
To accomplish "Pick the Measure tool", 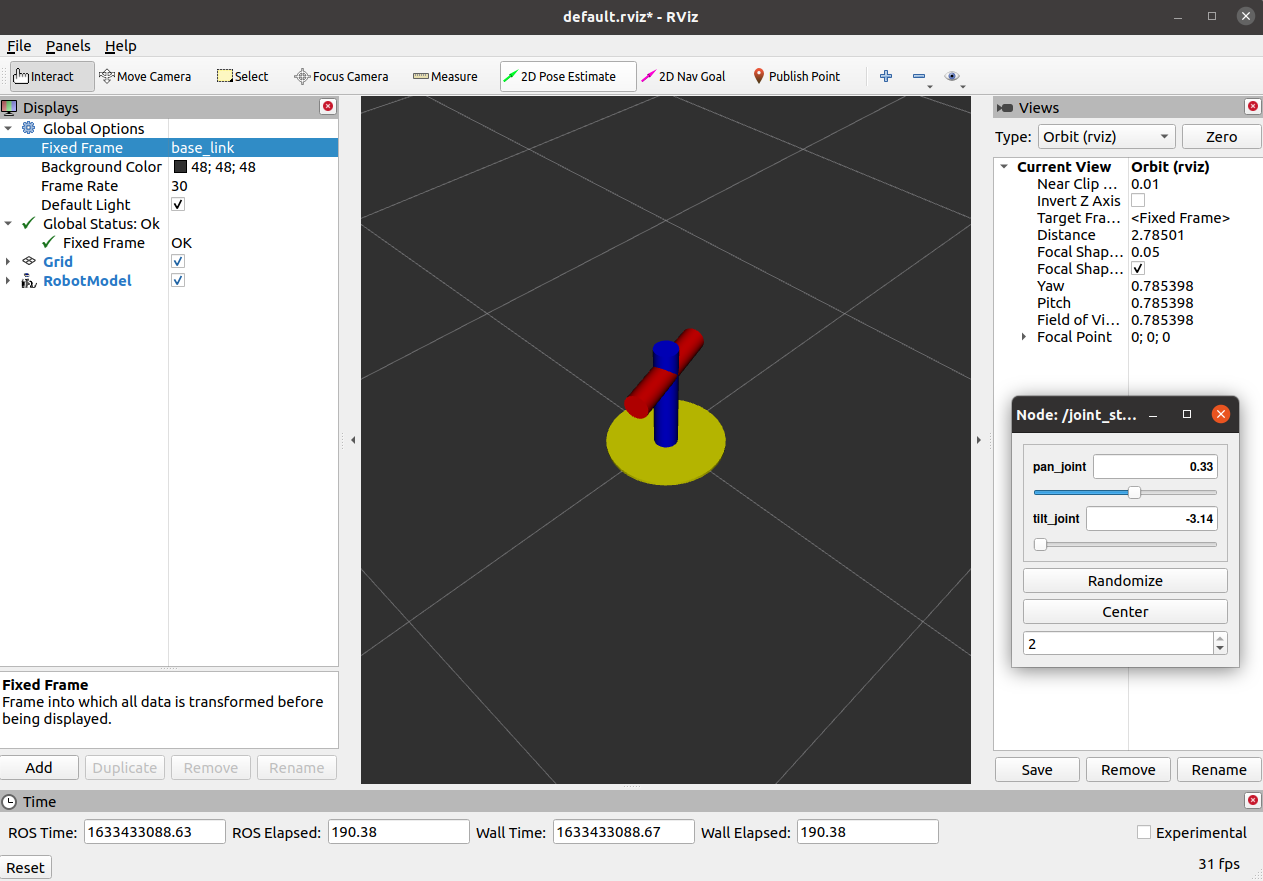I will pyautogui.click(x=445, y=76).
